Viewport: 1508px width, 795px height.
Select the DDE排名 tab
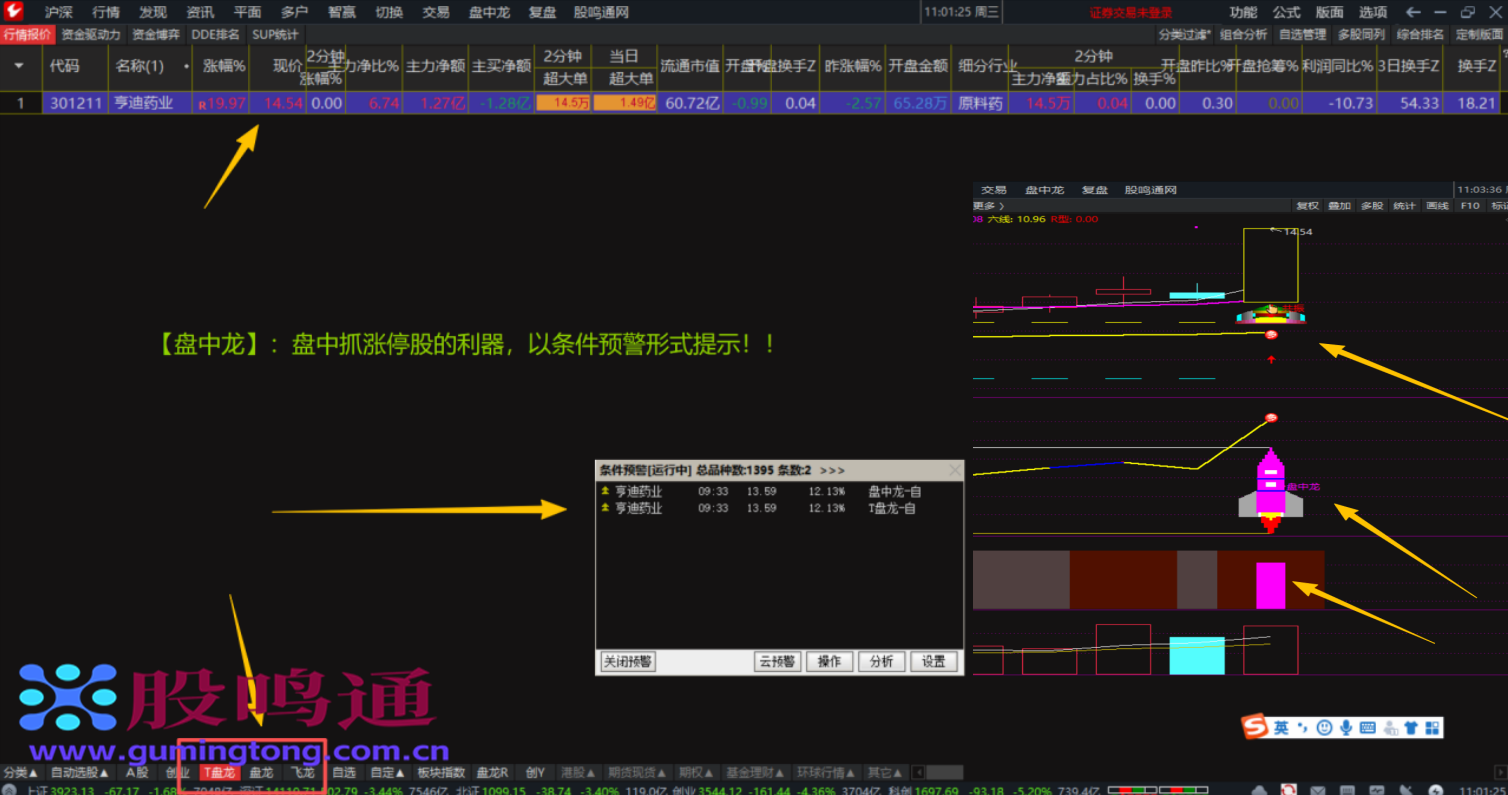pyautogui.click(x=215, y=34)
